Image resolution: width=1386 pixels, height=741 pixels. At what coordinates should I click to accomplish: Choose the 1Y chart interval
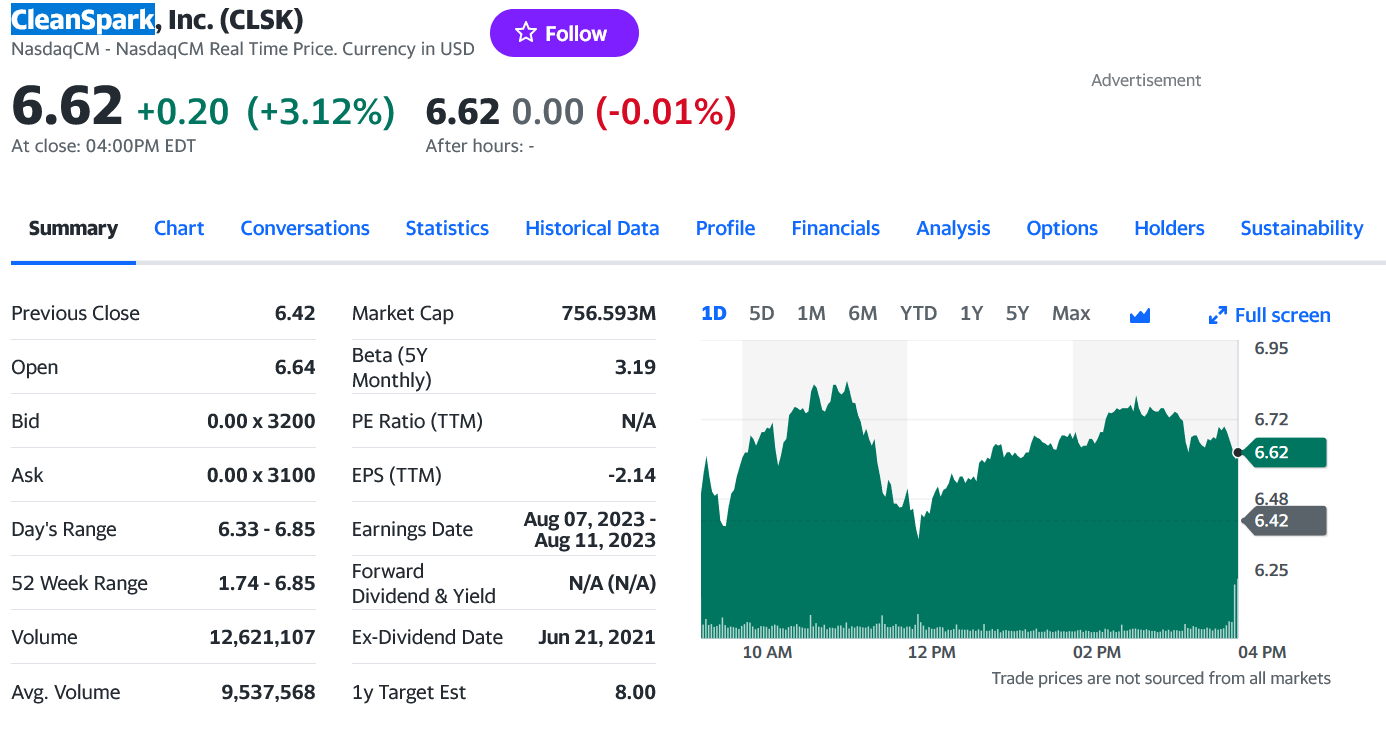click(x=971, y=313)
